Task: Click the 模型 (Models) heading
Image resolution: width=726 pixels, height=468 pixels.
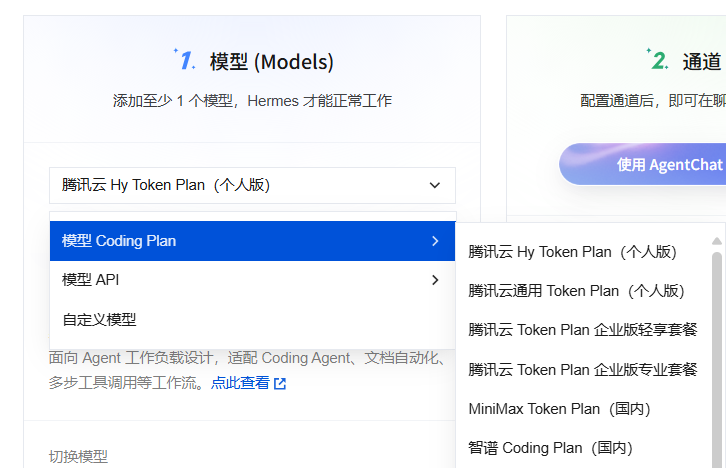Action: pos(272,62)
